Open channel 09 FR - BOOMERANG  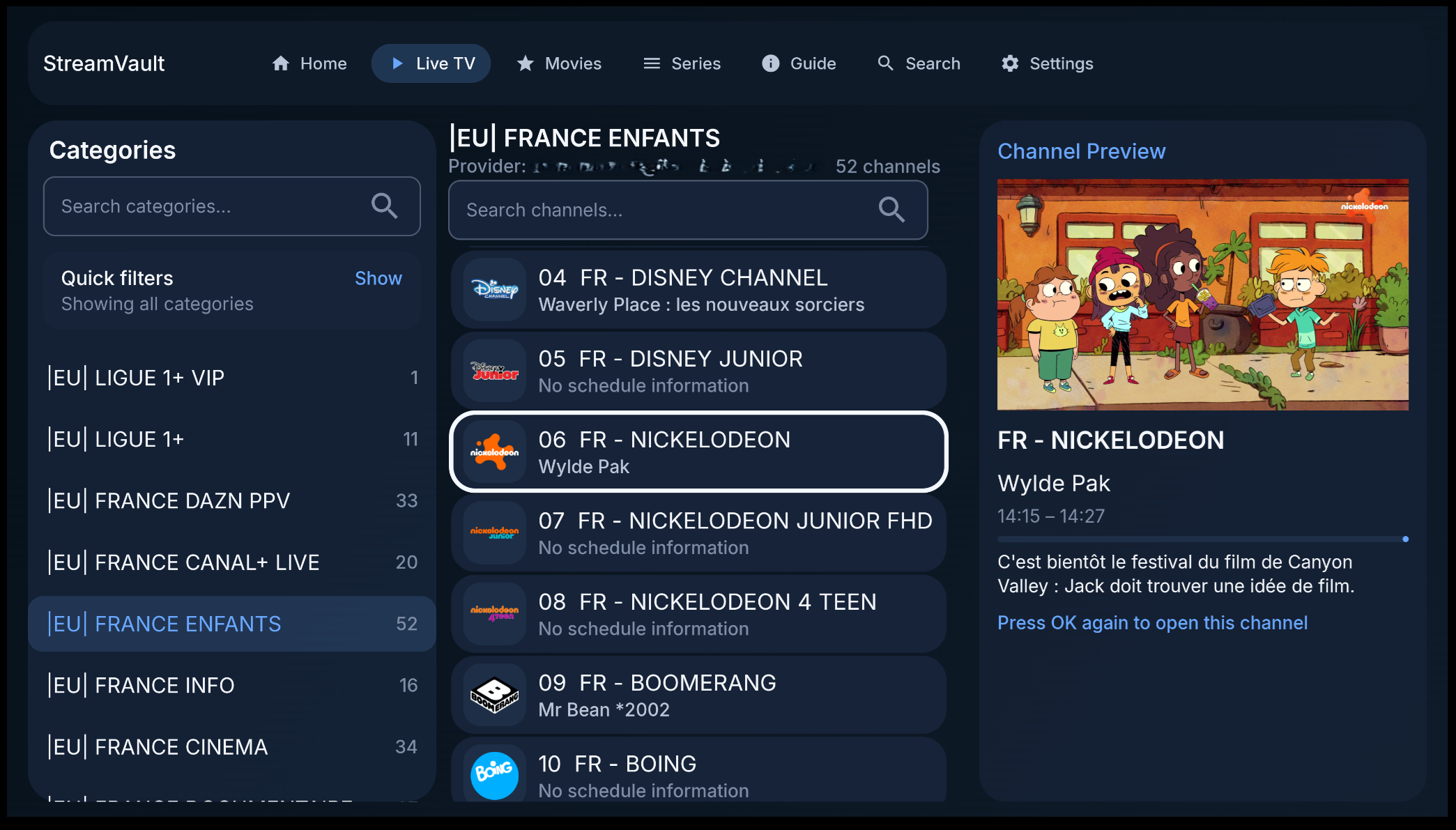click(698, 695)
